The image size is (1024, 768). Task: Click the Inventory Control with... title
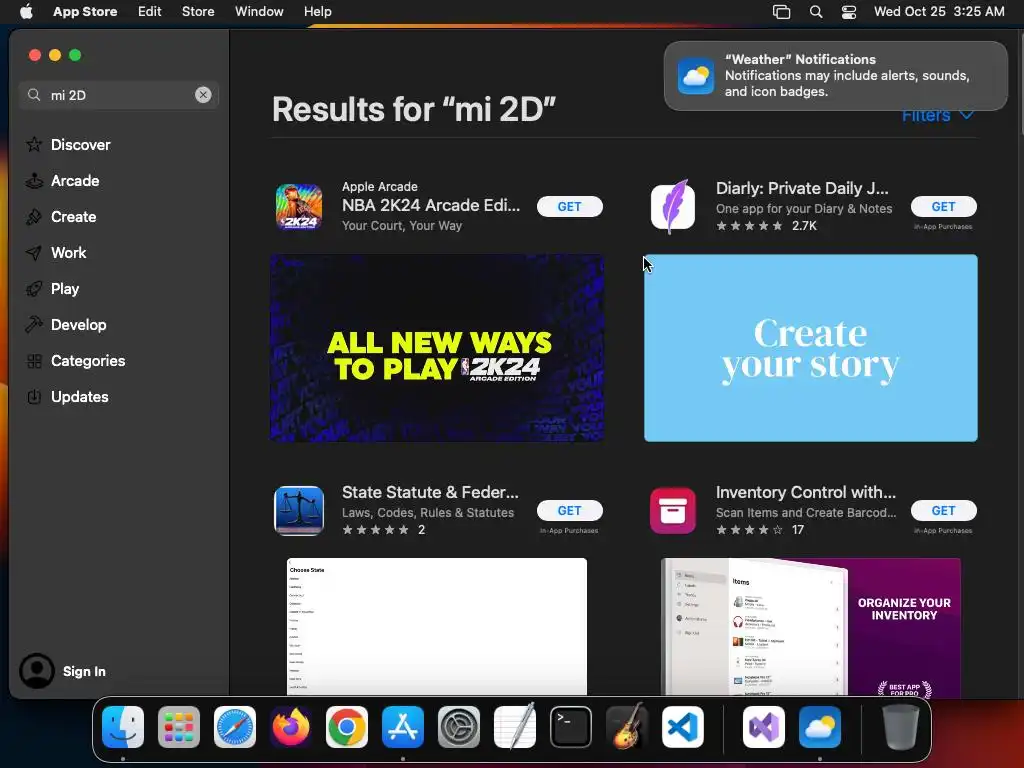pyautogui.click(x=806, y=492)
